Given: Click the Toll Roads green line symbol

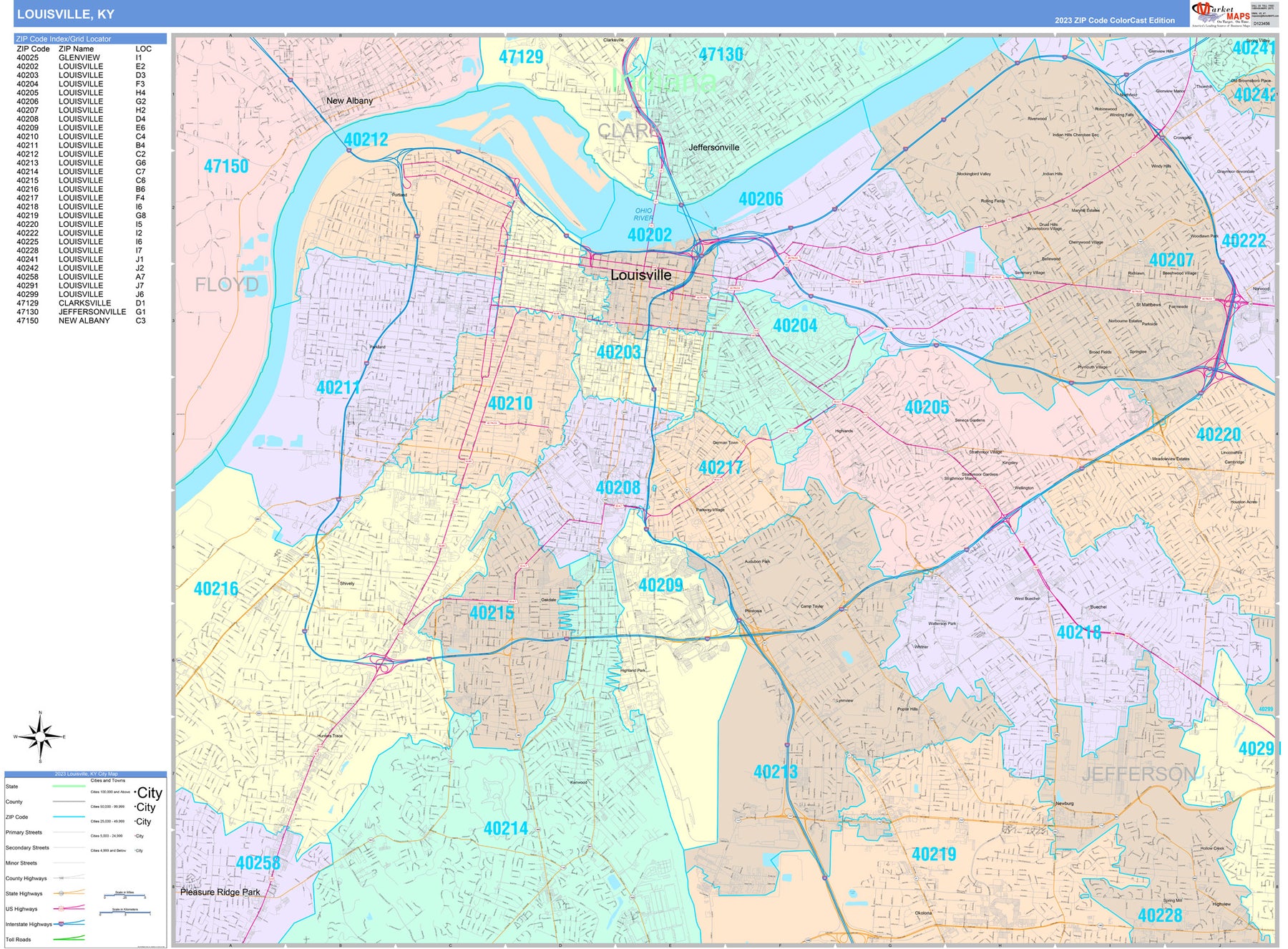Looking at the screenshot, I should tap(69, 939).
